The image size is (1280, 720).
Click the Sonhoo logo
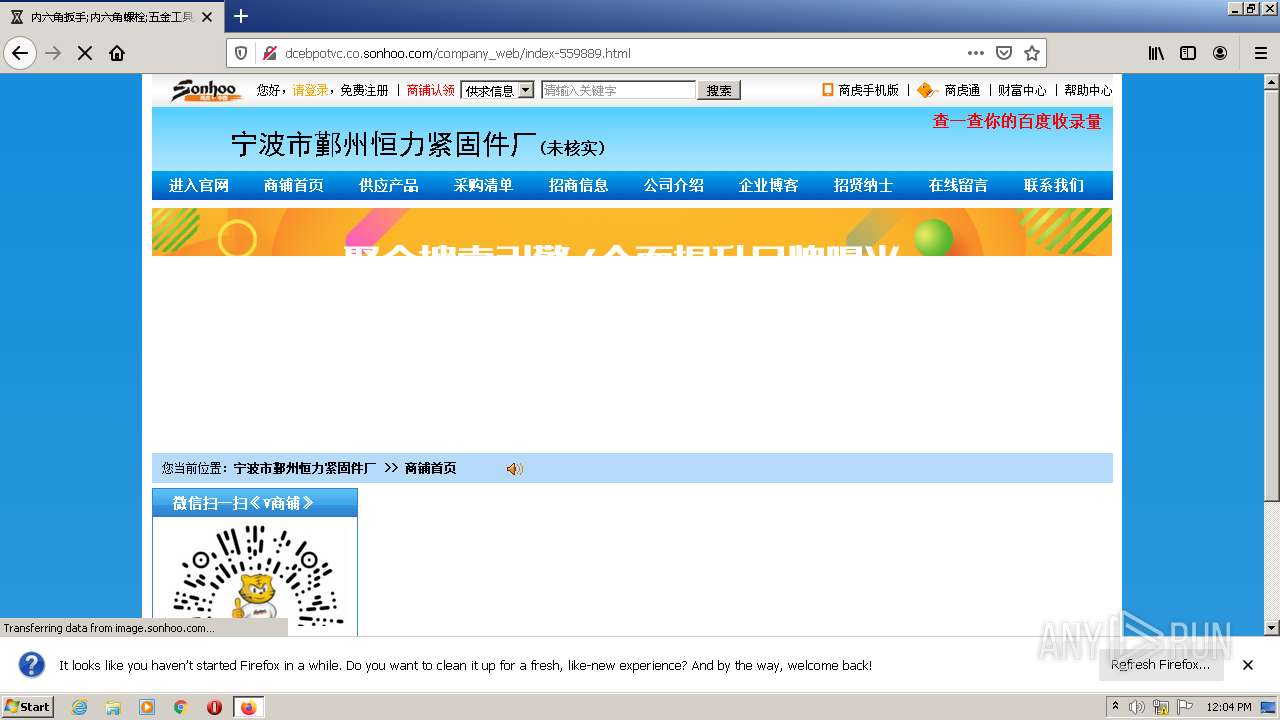click(x=206, y=90)
